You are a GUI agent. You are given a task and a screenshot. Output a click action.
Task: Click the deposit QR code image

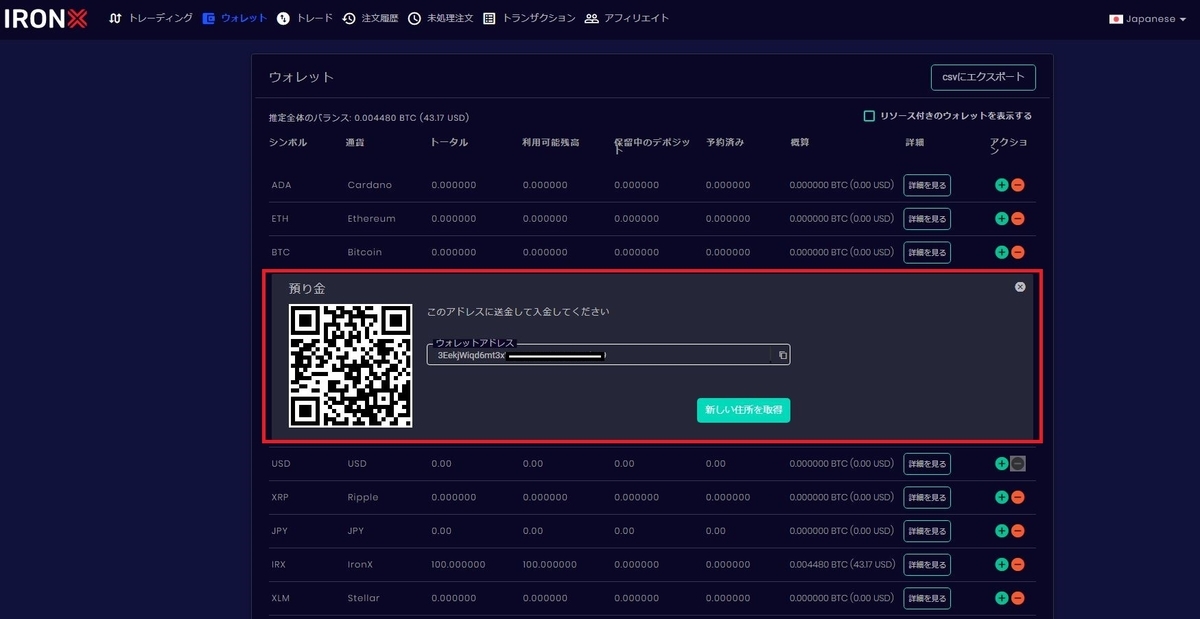pyautogui.click(x=350, y=366)
